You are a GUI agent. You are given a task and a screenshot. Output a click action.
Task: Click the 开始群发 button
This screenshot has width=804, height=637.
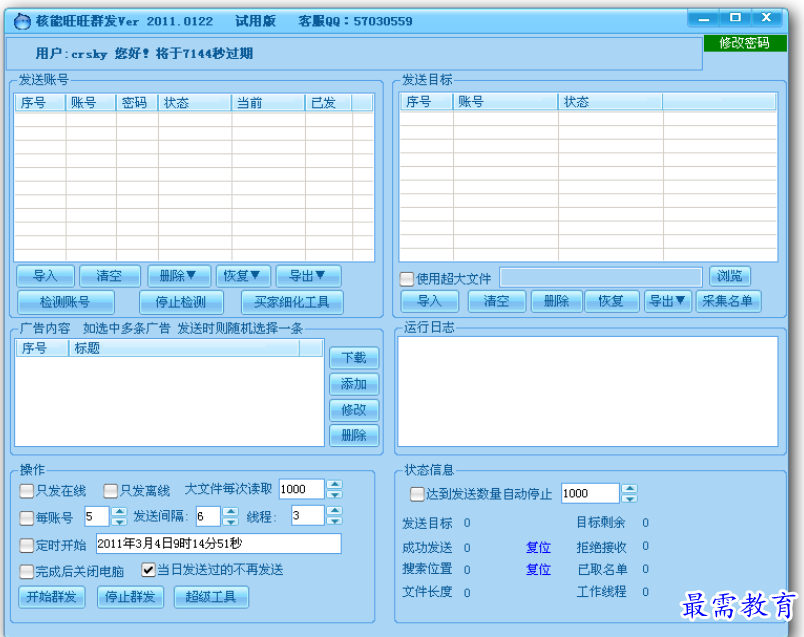click(x=52, y=597)
